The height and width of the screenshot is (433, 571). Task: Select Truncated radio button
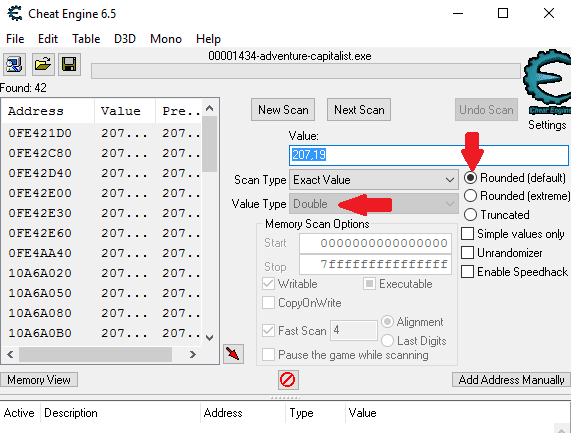pyautogui.click(x=470, y=214)
